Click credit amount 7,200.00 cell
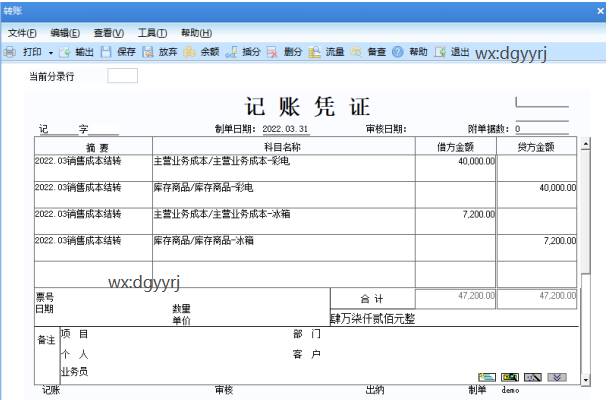Viewport: 609px width, 400px height. point(537,248)
